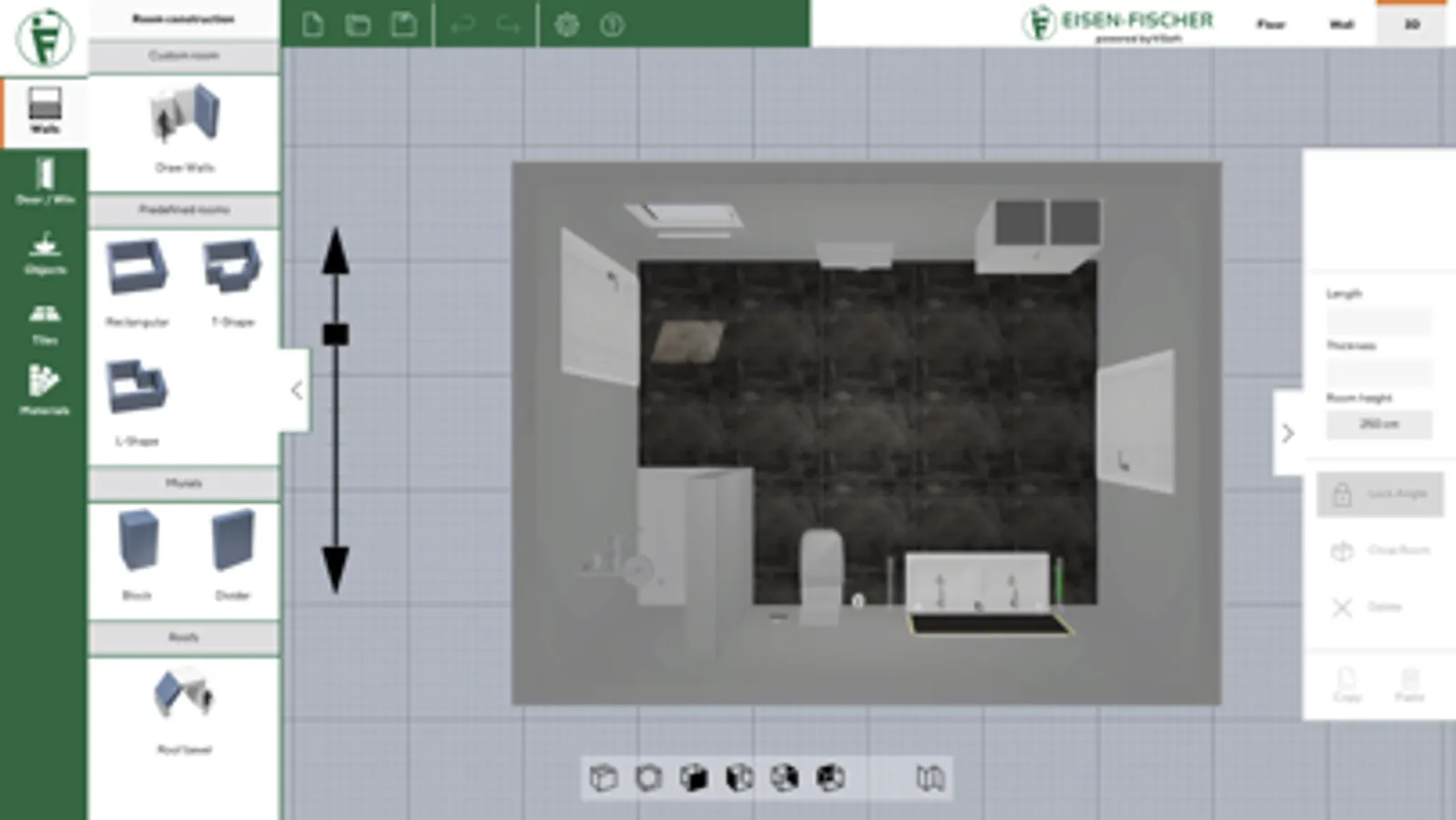Click the New file icon
1456x820 pixels.
tap(312, 25)
